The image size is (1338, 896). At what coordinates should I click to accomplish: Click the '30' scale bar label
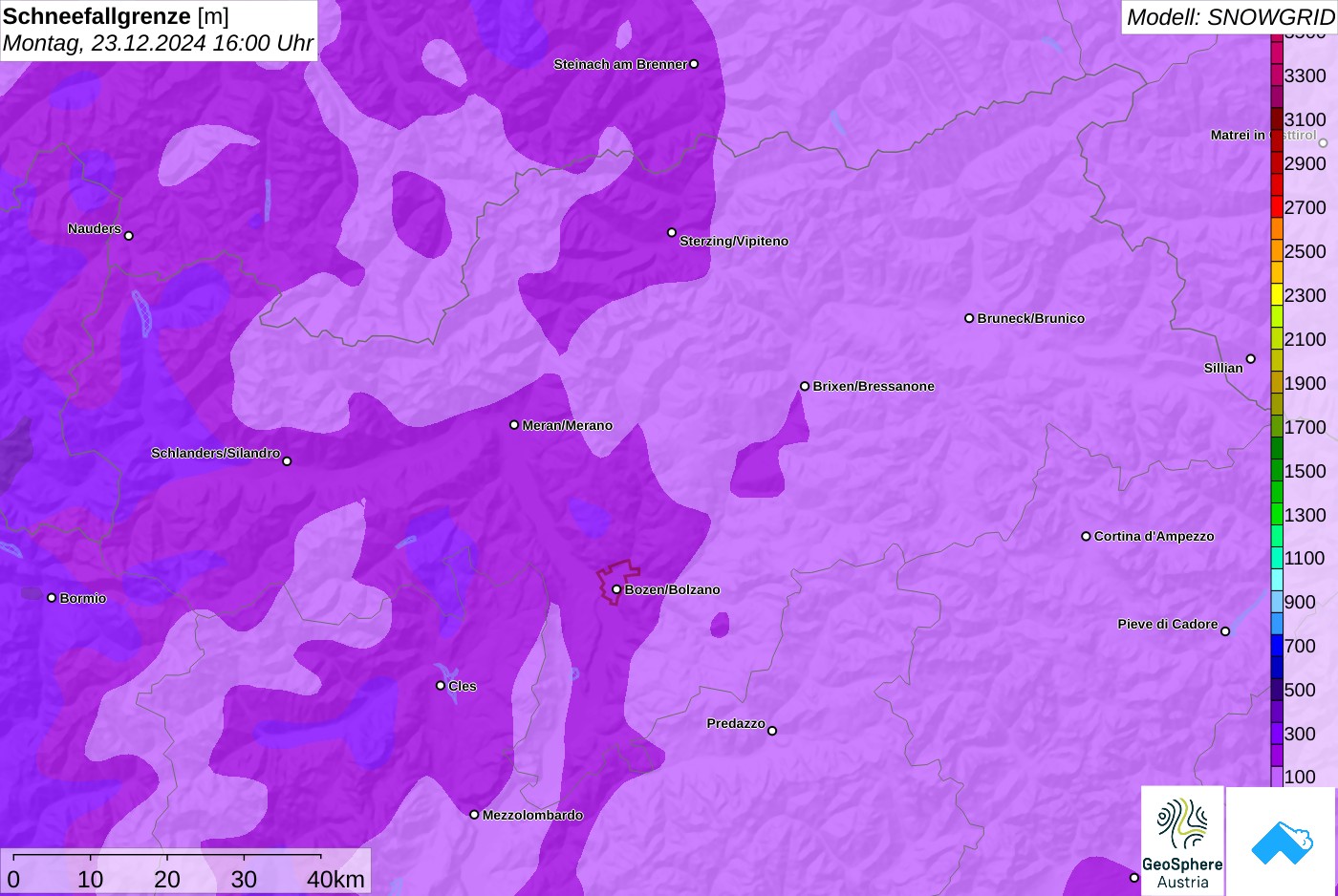click(x=244, y=879)
